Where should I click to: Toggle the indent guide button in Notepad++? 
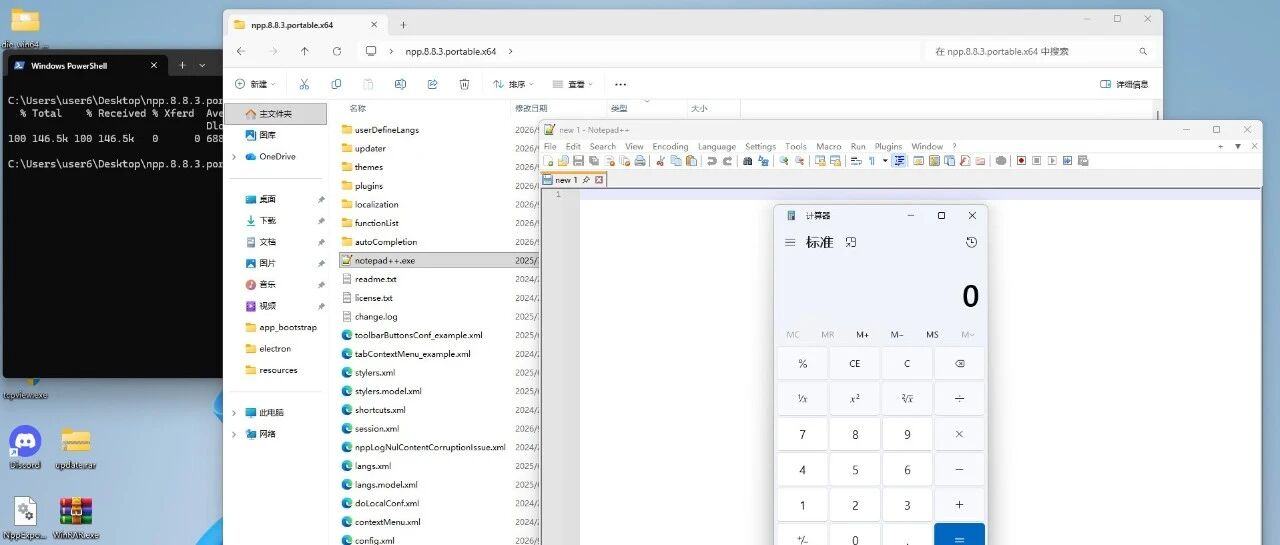tap(899, 160)
